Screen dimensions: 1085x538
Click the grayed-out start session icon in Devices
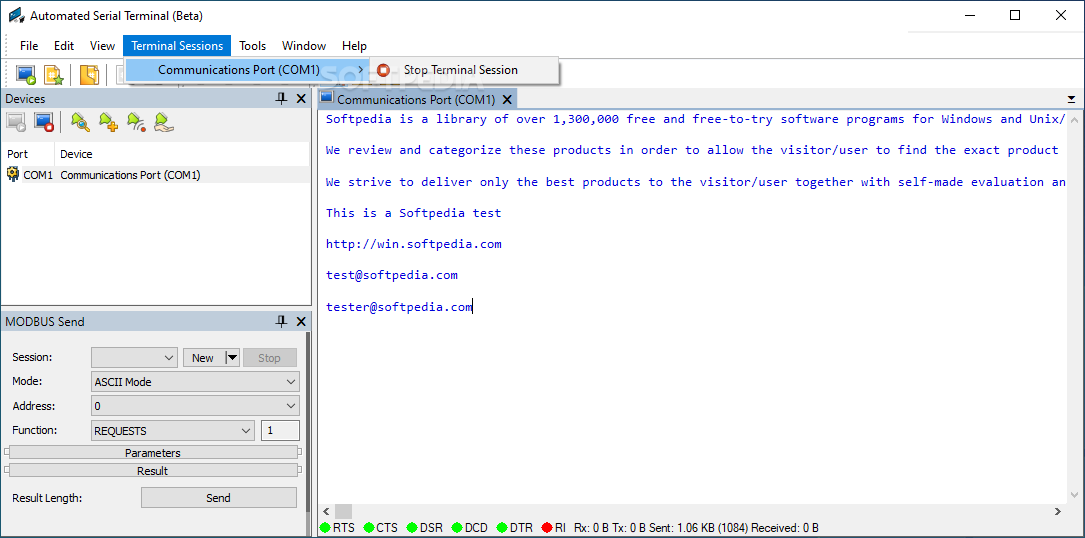coord(16,123)
